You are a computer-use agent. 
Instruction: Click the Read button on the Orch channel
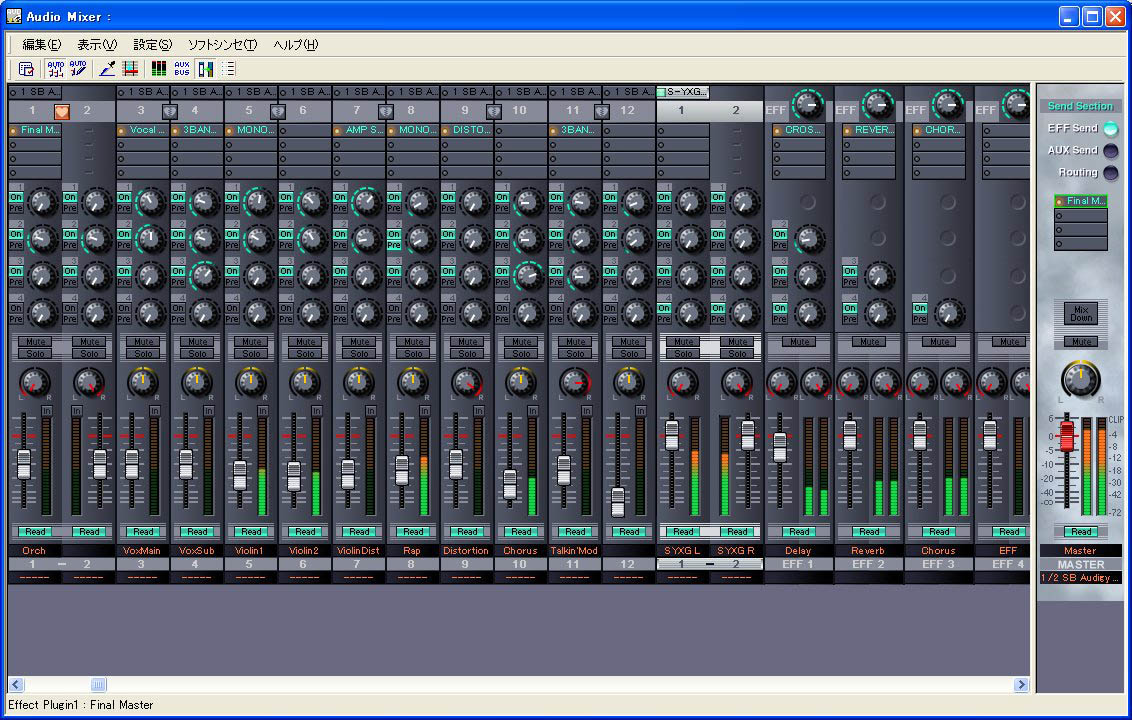coord(34,531)
